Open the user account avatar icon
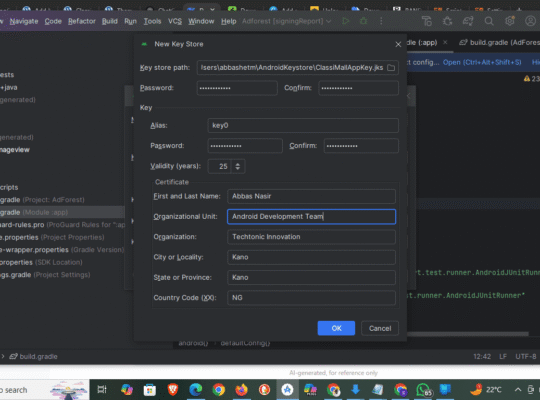Image resolution: width=540 pixels, height=400 pixels. click(530, 21)
